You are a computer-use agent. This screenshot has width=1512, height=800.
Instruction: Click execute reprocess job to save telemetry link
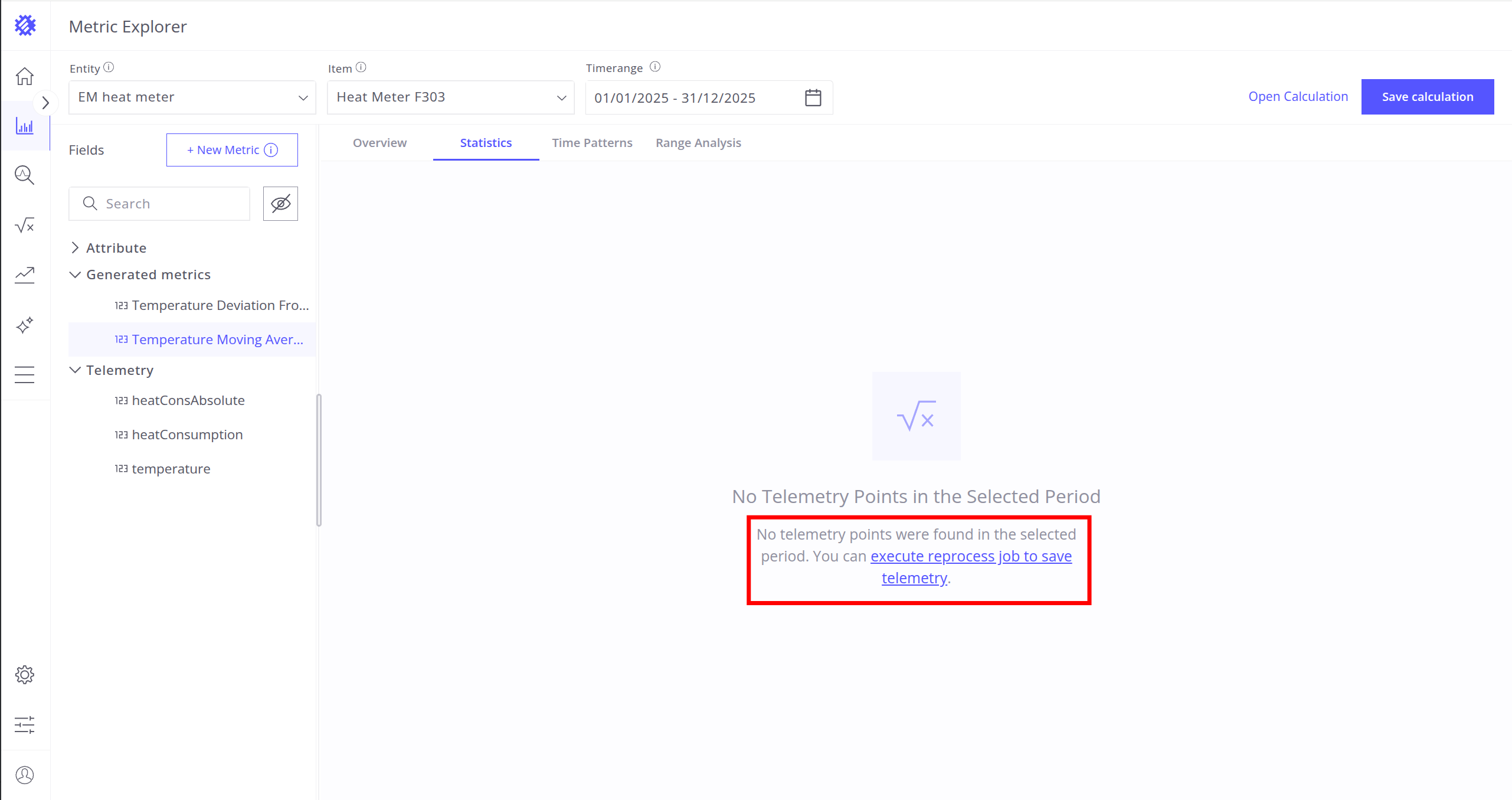971,557
